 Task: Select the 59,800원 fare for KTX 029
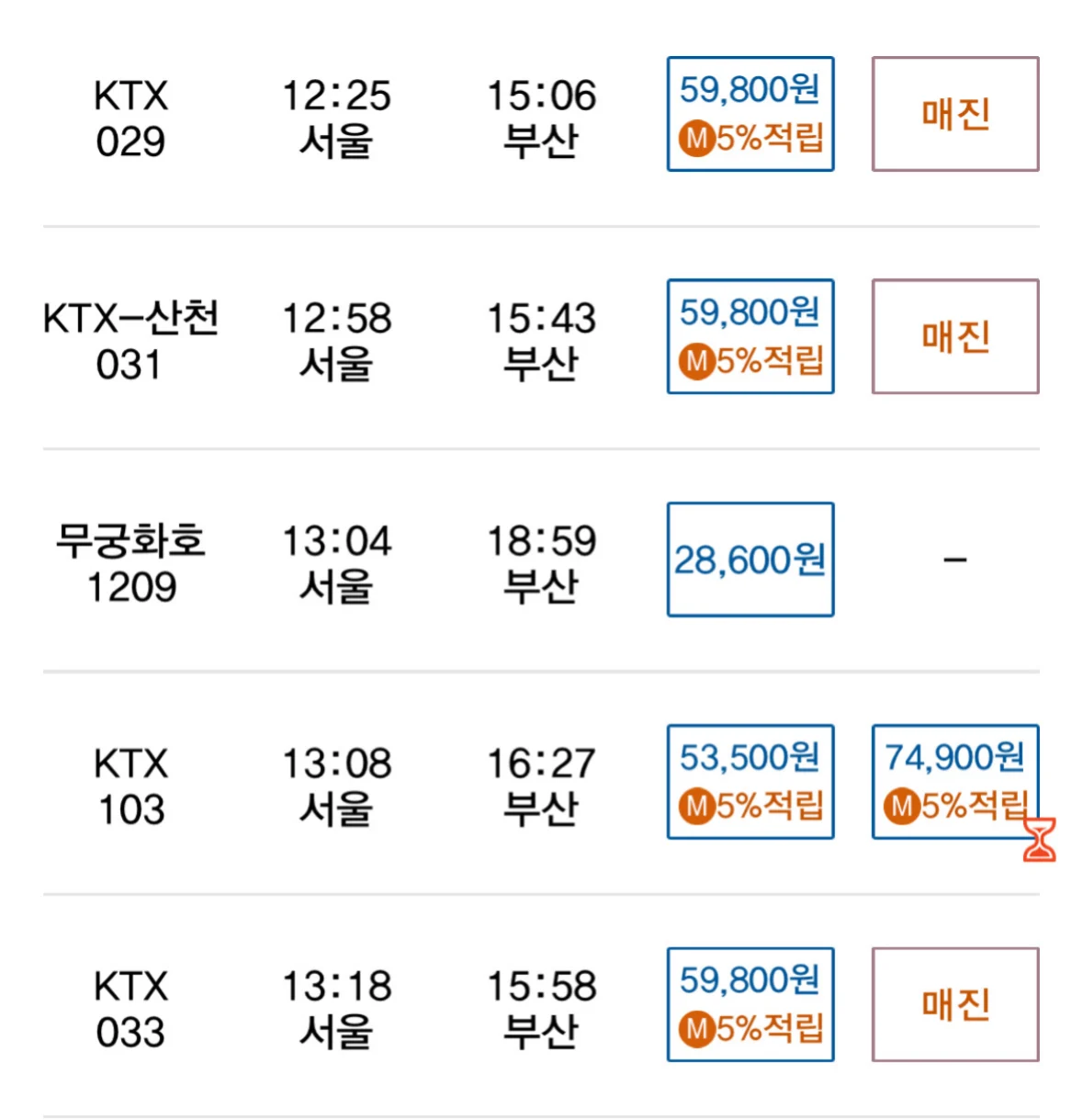point(750,114)
